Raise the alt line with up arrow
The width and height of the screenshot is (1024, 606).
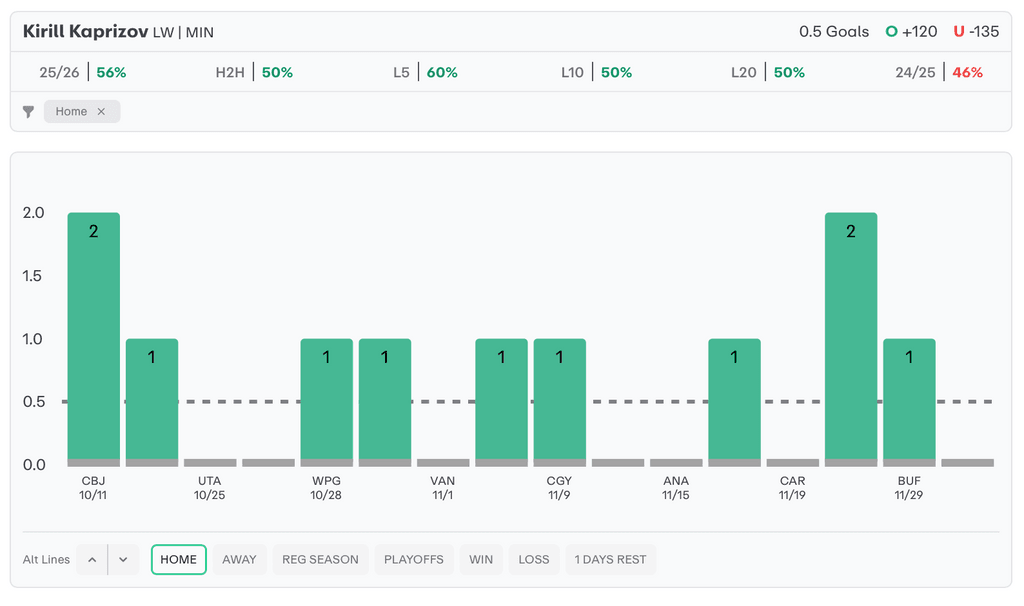[x=92, y=560]
